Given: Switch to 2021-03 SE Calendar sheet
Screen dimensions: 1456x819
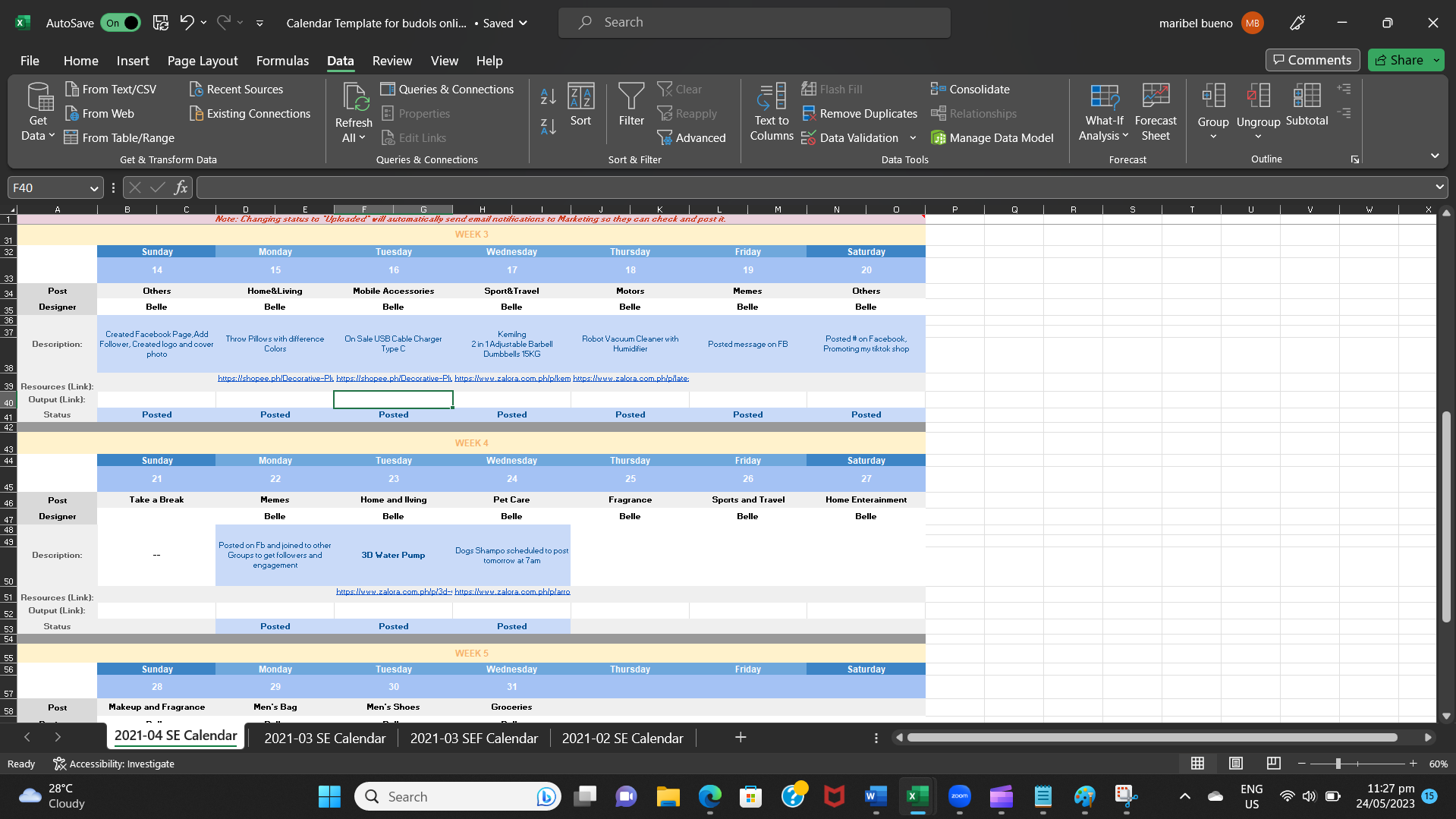Looking at the screenshot, I should (324, 738).
